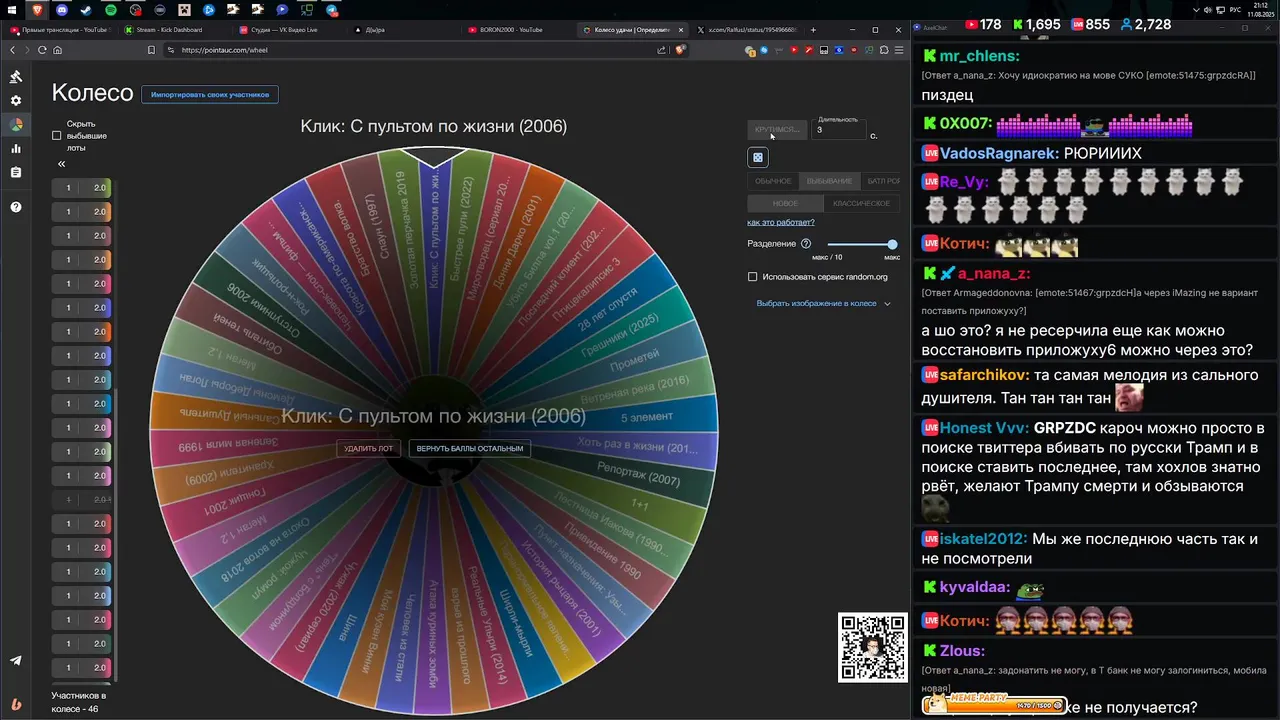Click the language indicator РУС in tray
Screen dimensions: 1280x720
1234,10
